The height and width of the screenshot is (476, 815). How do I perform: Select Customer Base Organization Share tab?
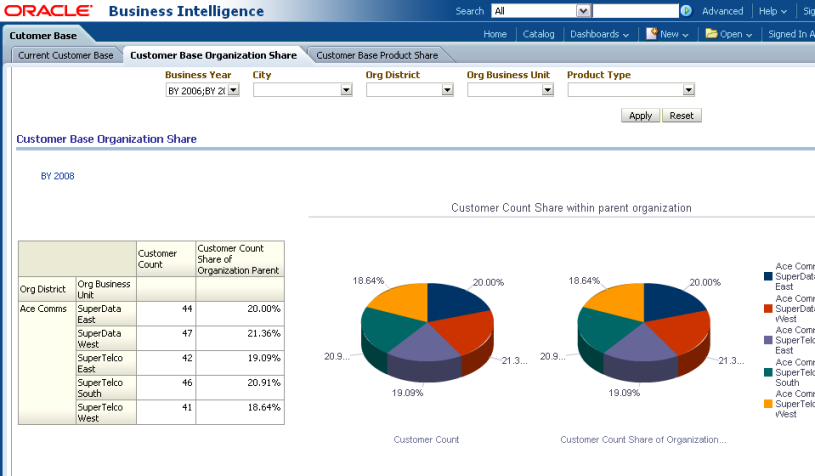click(x=214, y=55)
